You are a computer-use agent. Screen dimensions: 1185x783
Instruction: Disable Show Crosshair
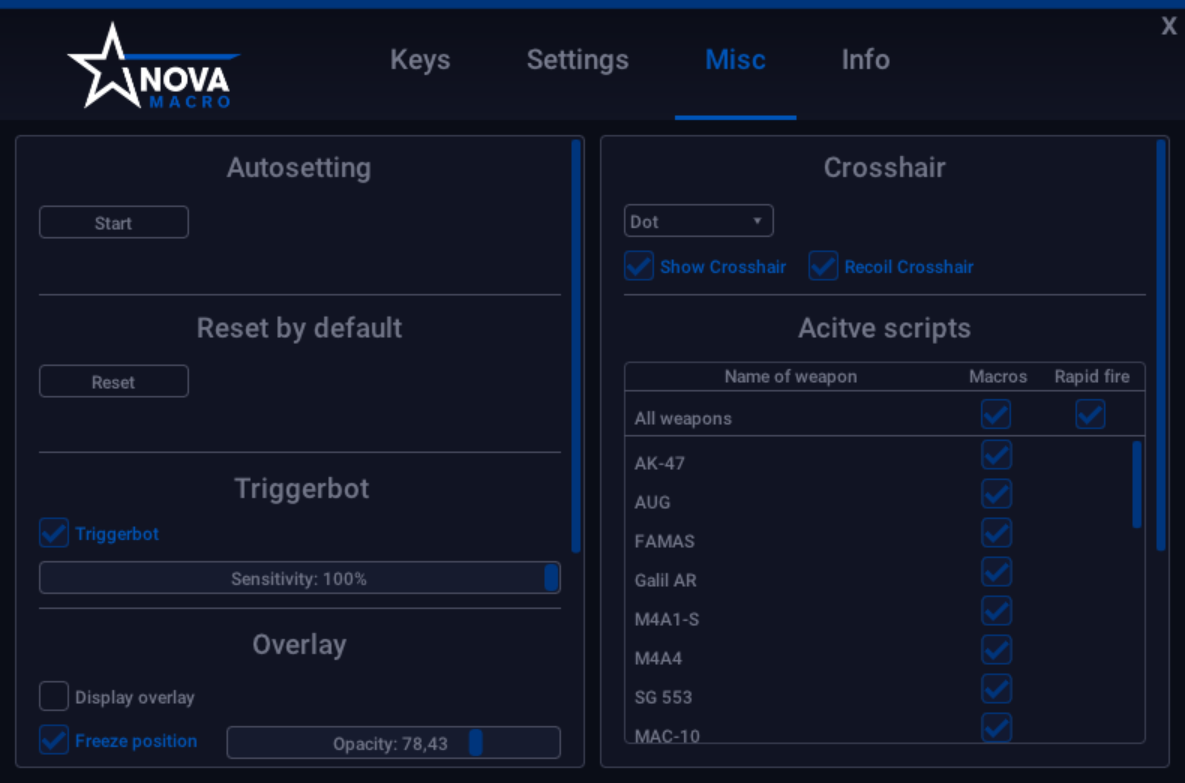point(638,266)
